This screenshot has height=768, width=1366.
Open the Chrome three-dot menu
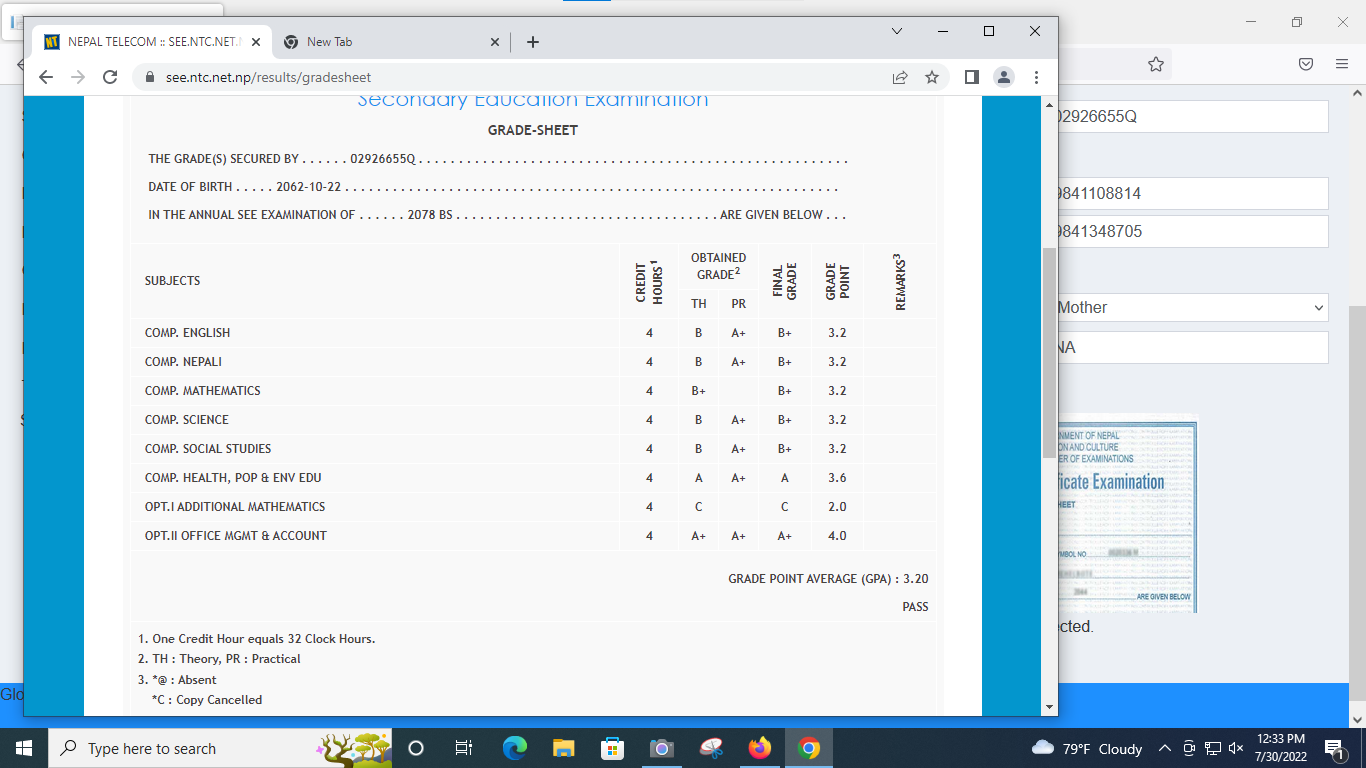pos(1036,77)
